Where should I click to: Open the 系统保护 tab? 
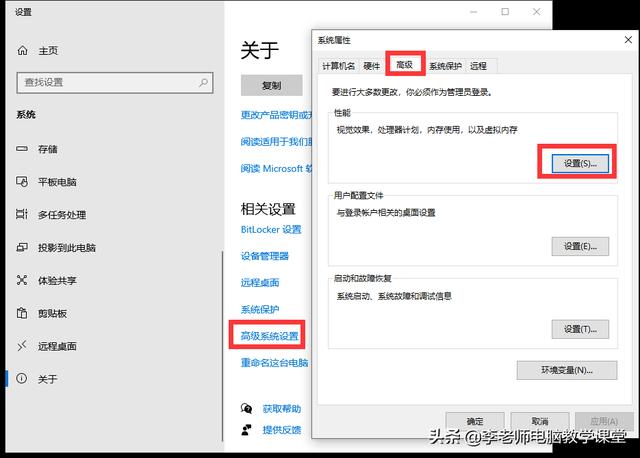click(x=445, y=66)
